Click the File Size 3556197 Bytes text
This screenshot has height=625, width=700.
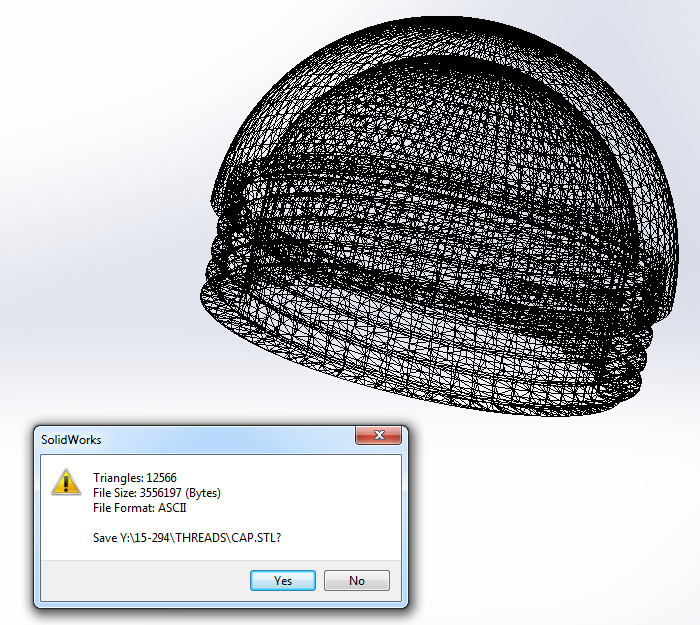click(156, 493)
